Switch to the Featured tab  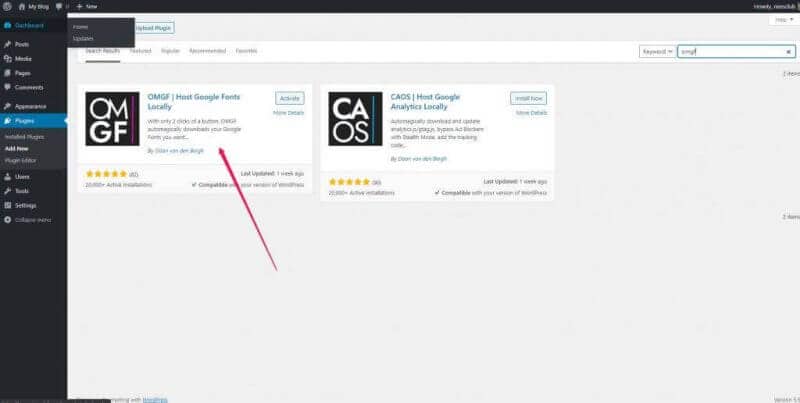coord(140,51)
